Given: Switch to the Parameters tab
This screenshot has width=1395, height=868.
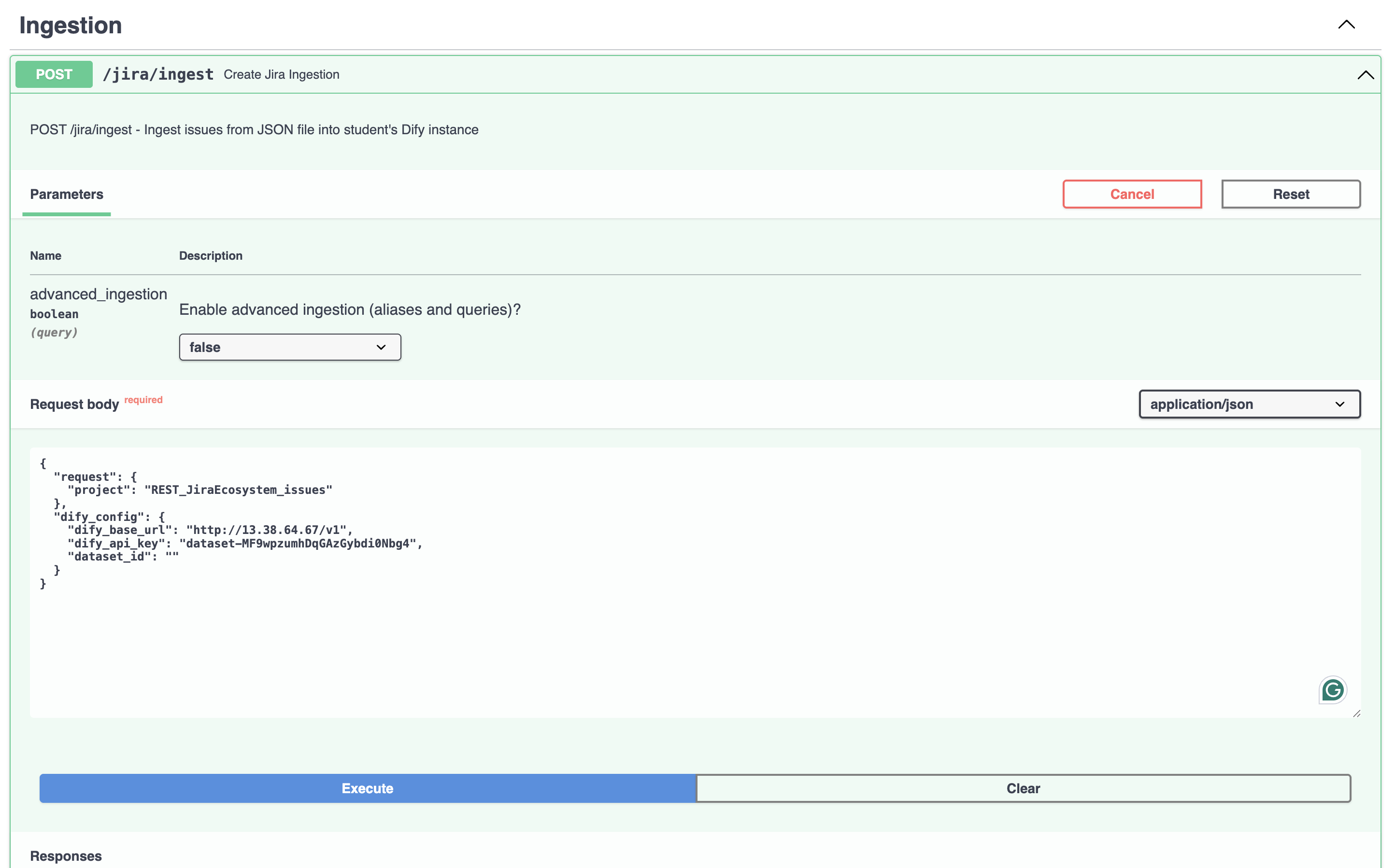Looking at the screenshot, I should coord(66,194).
